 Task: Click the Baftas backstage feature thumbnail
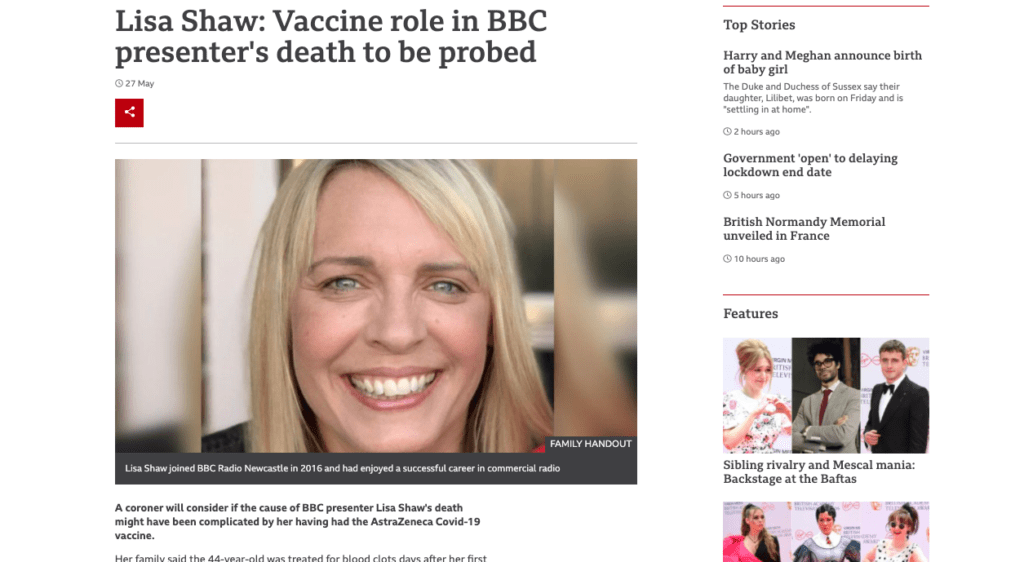[x=825, y=395]
